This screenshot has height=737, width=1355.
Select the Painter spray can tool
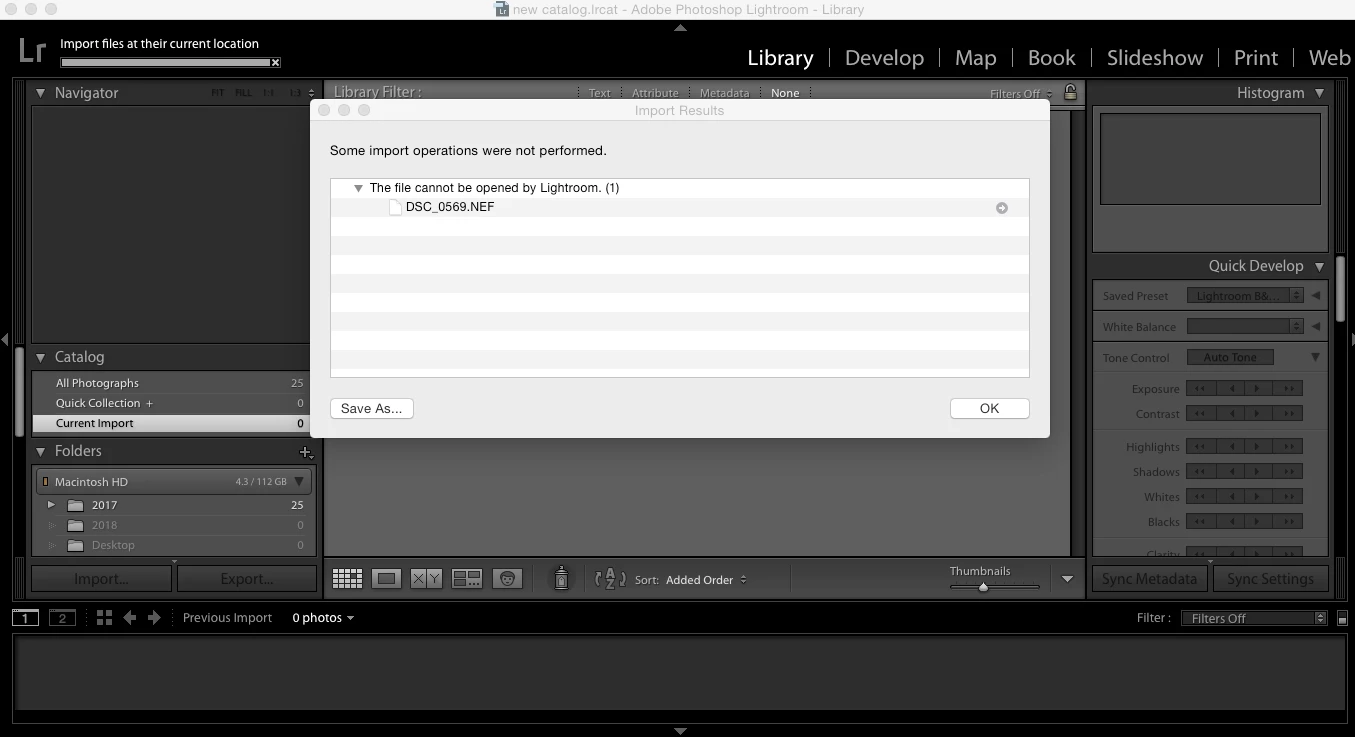[561, 578]
